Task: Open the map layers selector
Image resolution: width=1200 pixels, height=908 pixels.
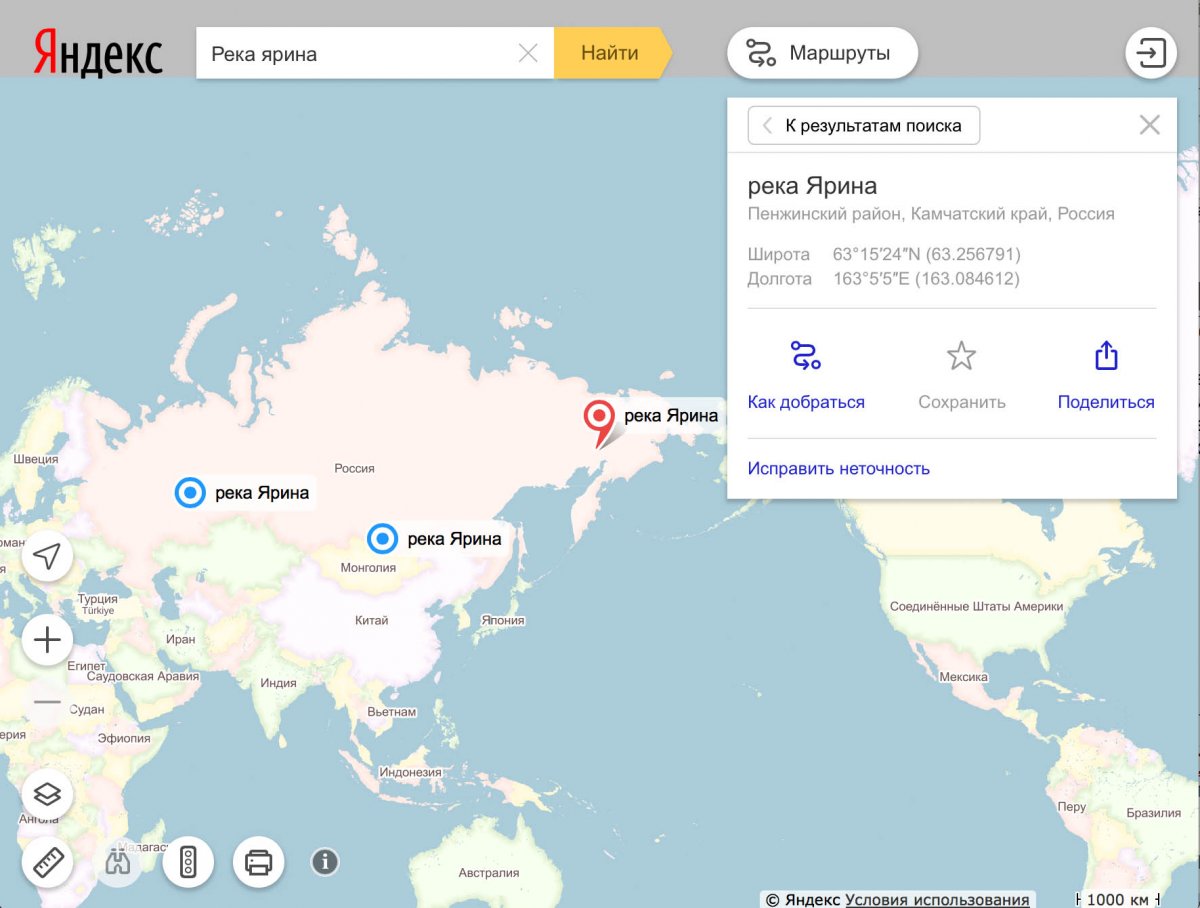Action: coord(47,794)
